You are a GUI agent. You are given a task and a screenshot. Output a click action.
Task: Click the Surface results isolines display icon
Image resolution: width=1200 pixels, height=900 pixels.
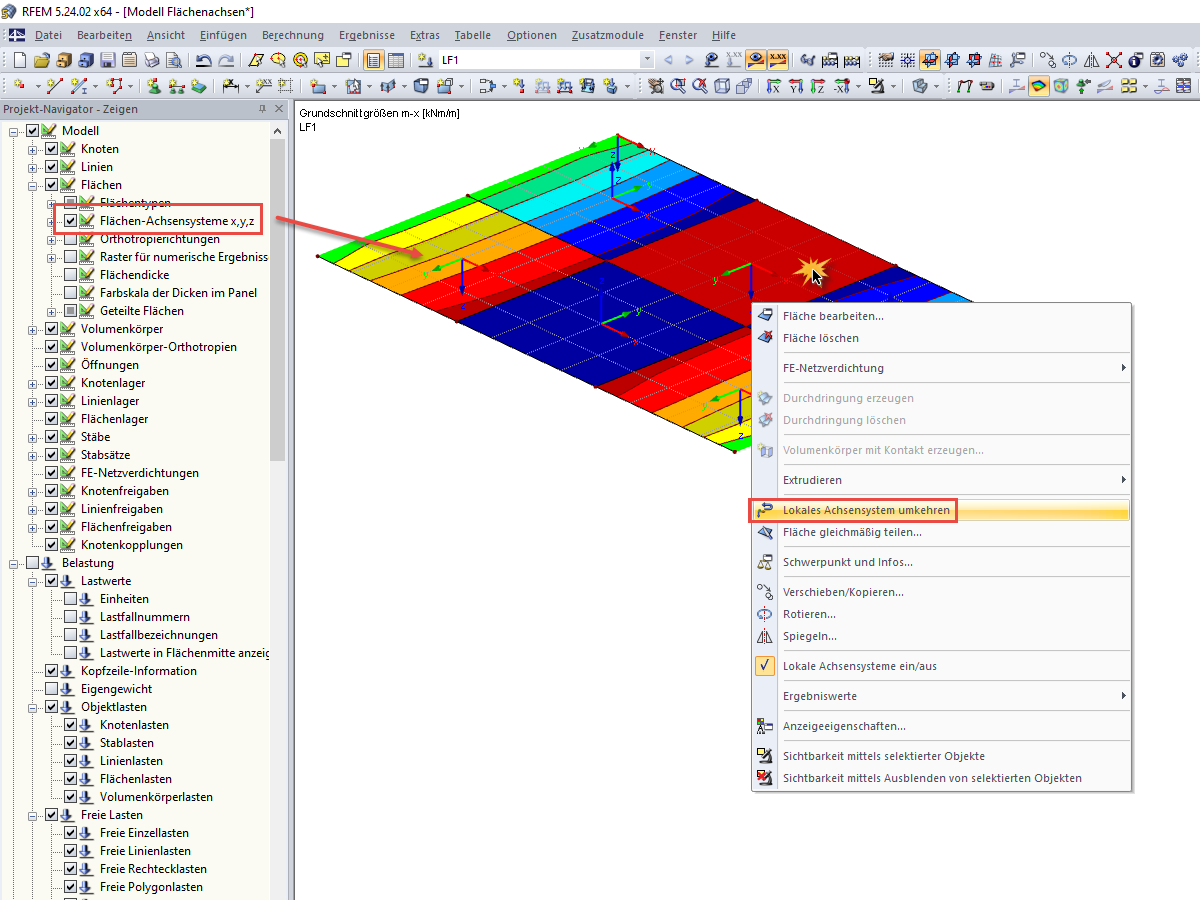[1039, 86]
